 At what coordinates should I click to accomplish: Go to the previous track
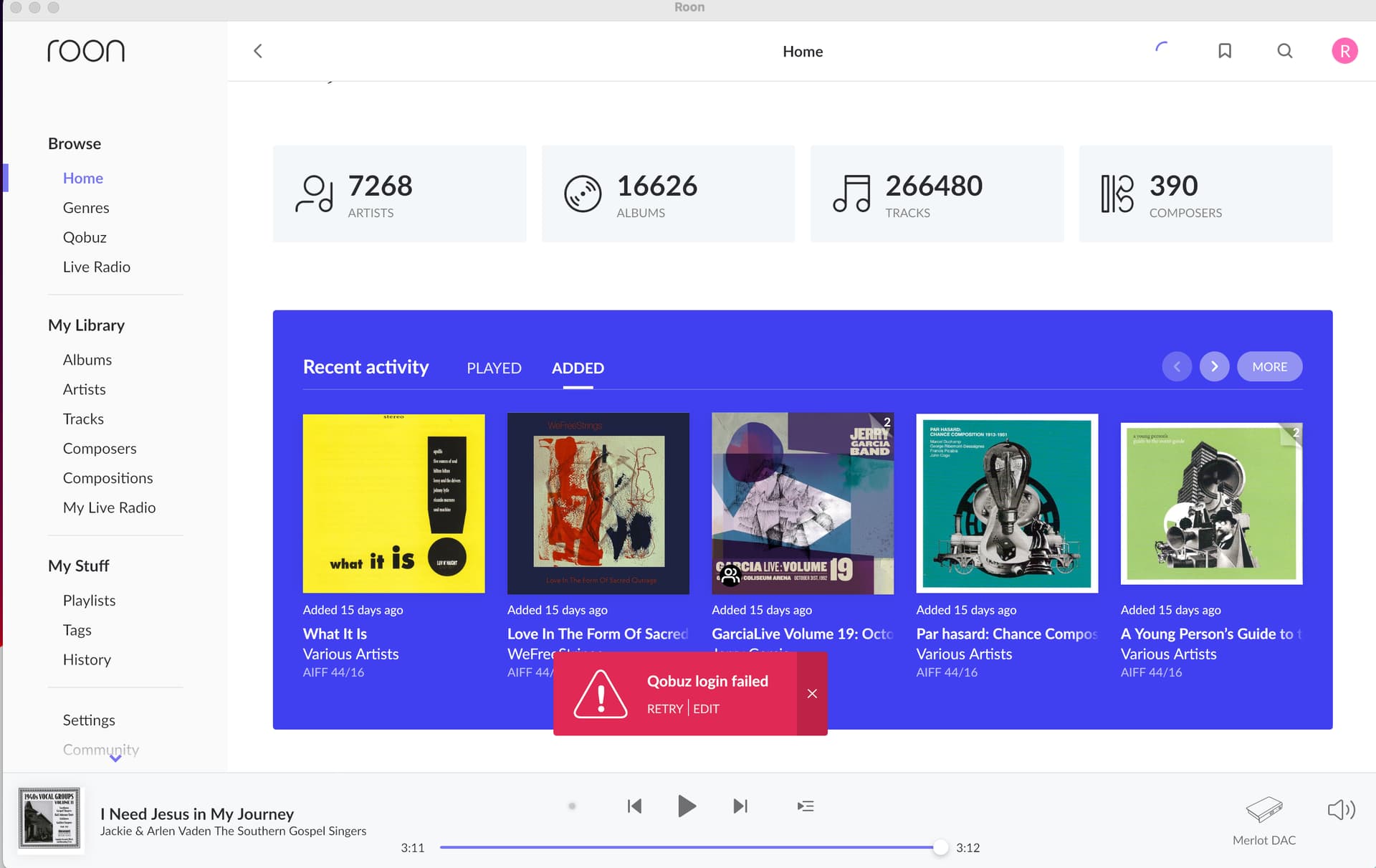pos(634,806)
